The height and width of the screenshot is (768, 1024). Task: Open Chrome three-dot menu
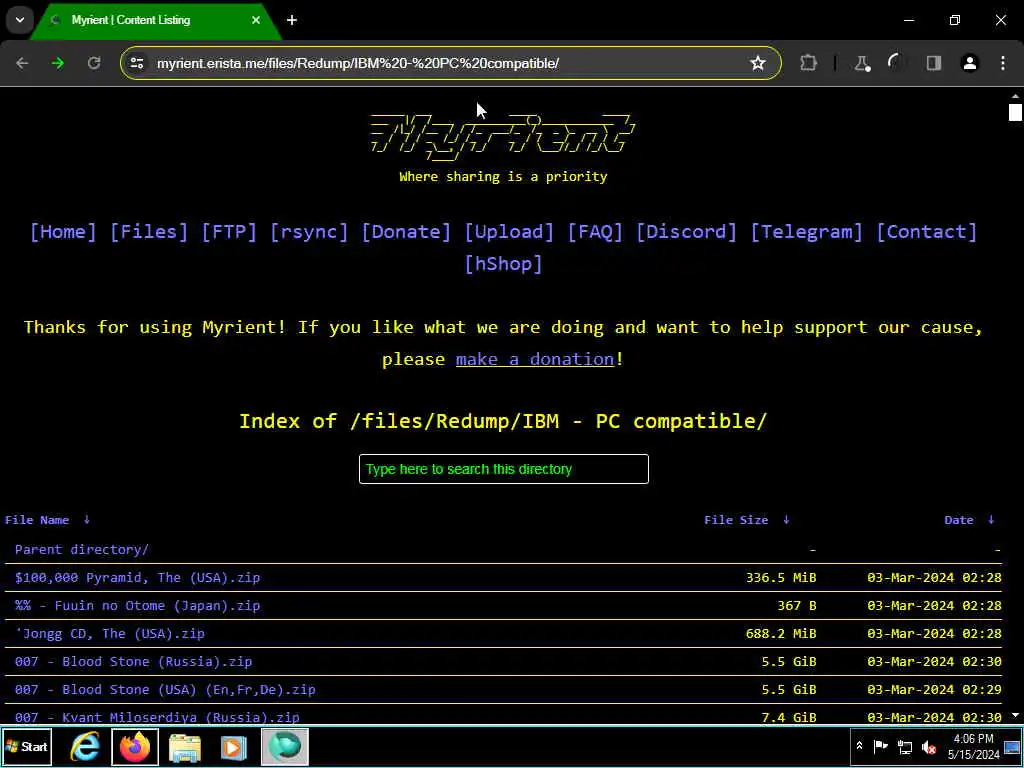pyautogui.click(x=1003, y=63)
